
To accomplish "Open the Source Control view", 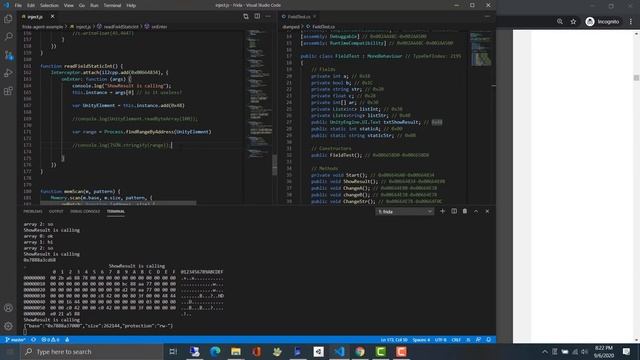I will [8, 55].
